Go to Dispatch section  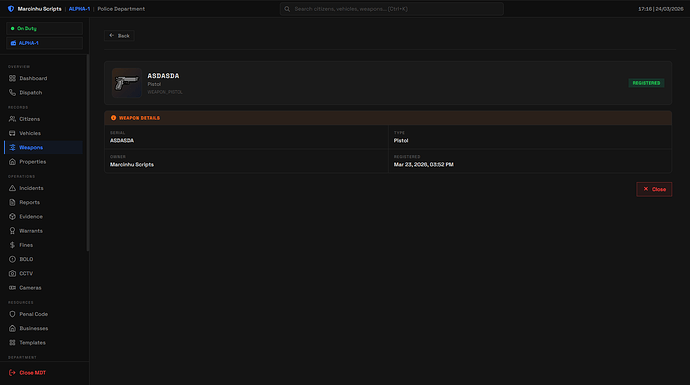point(43,92)
